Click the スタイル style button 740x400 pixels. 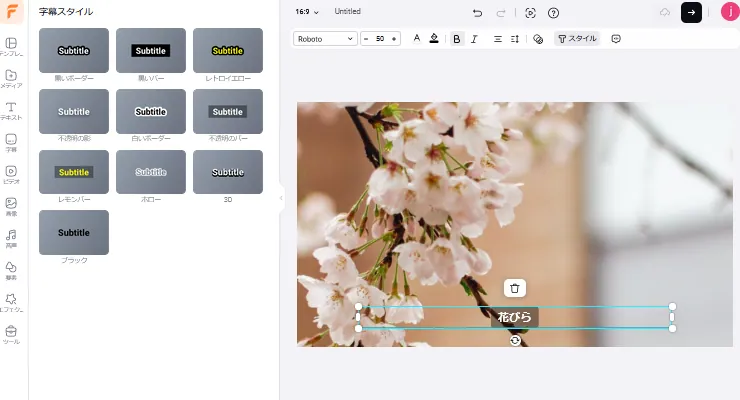(x=577, y=39)
